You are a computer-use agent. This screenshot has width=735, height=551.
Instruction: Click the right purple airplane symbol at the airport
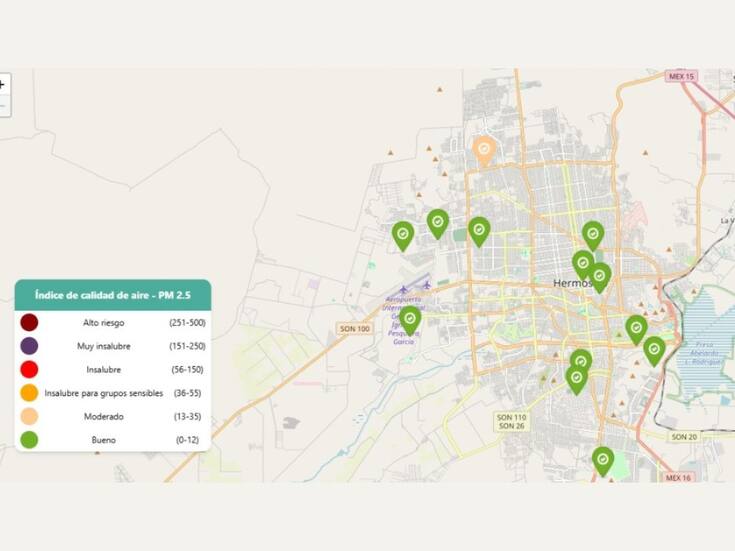[427, 285]
